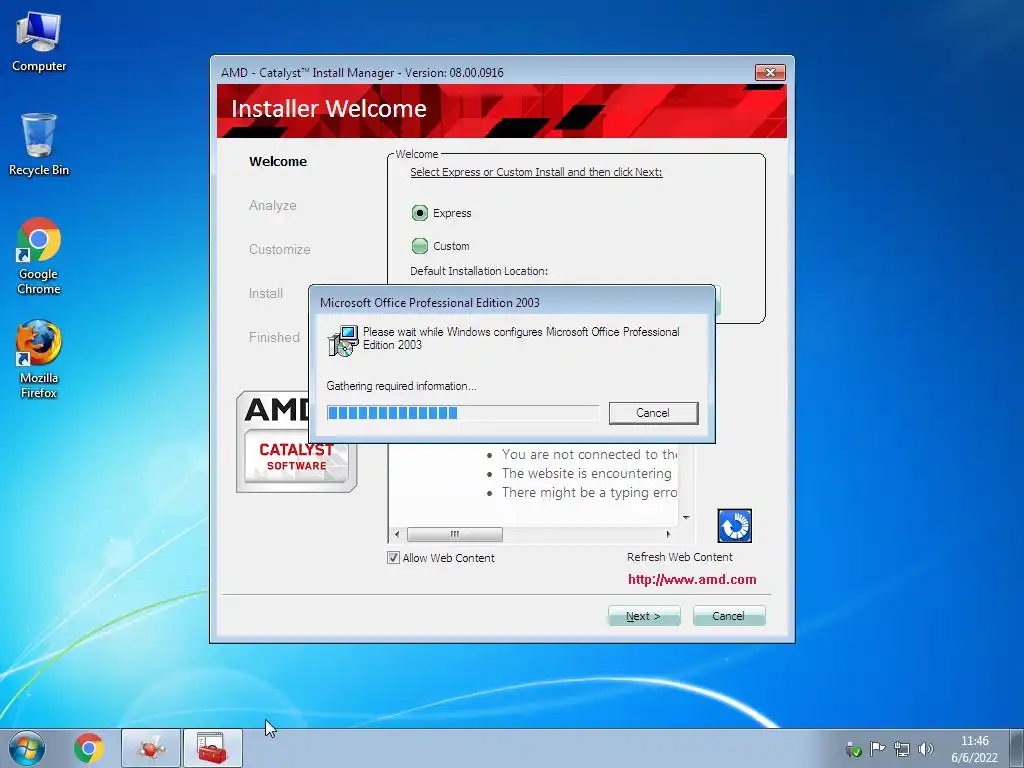Image resolution: width=1024 pixels, height=768 pixels.
Task: Select the Customize step in sidebar
Action: 280,249
